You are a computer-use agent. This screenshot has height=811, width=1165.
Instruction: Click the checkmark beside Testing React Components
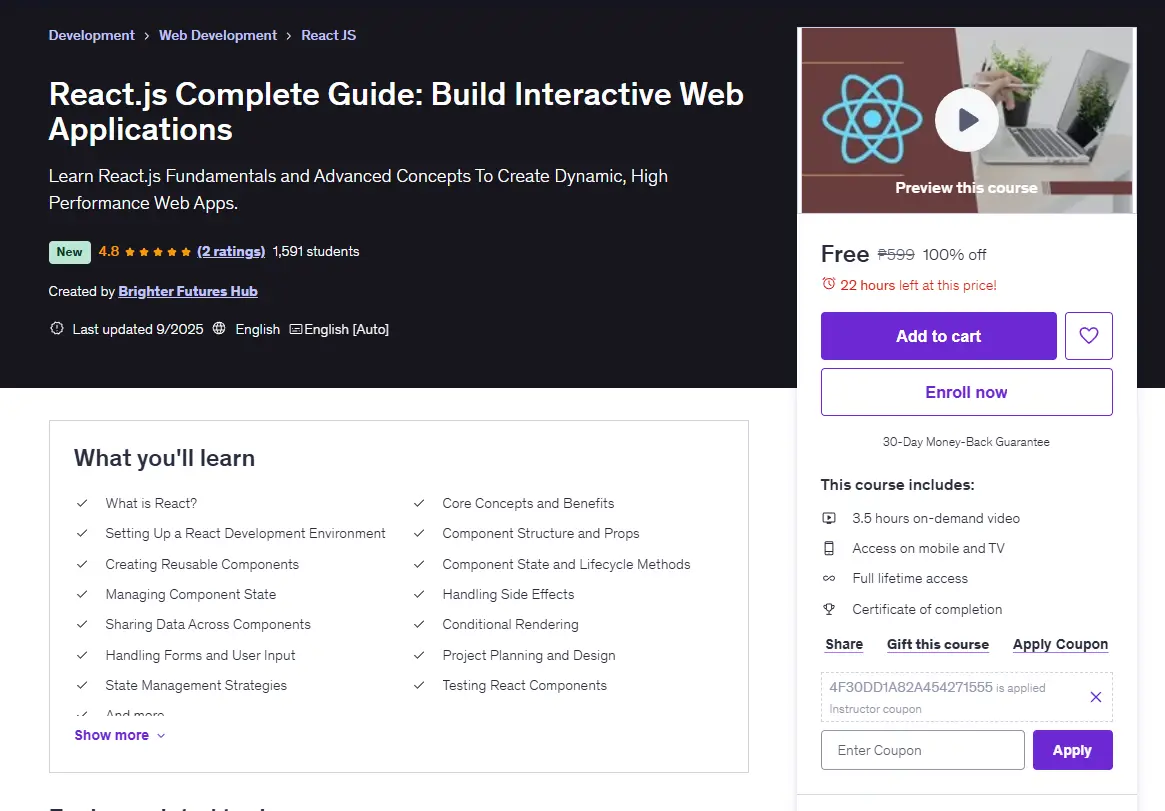coord(419,685)
